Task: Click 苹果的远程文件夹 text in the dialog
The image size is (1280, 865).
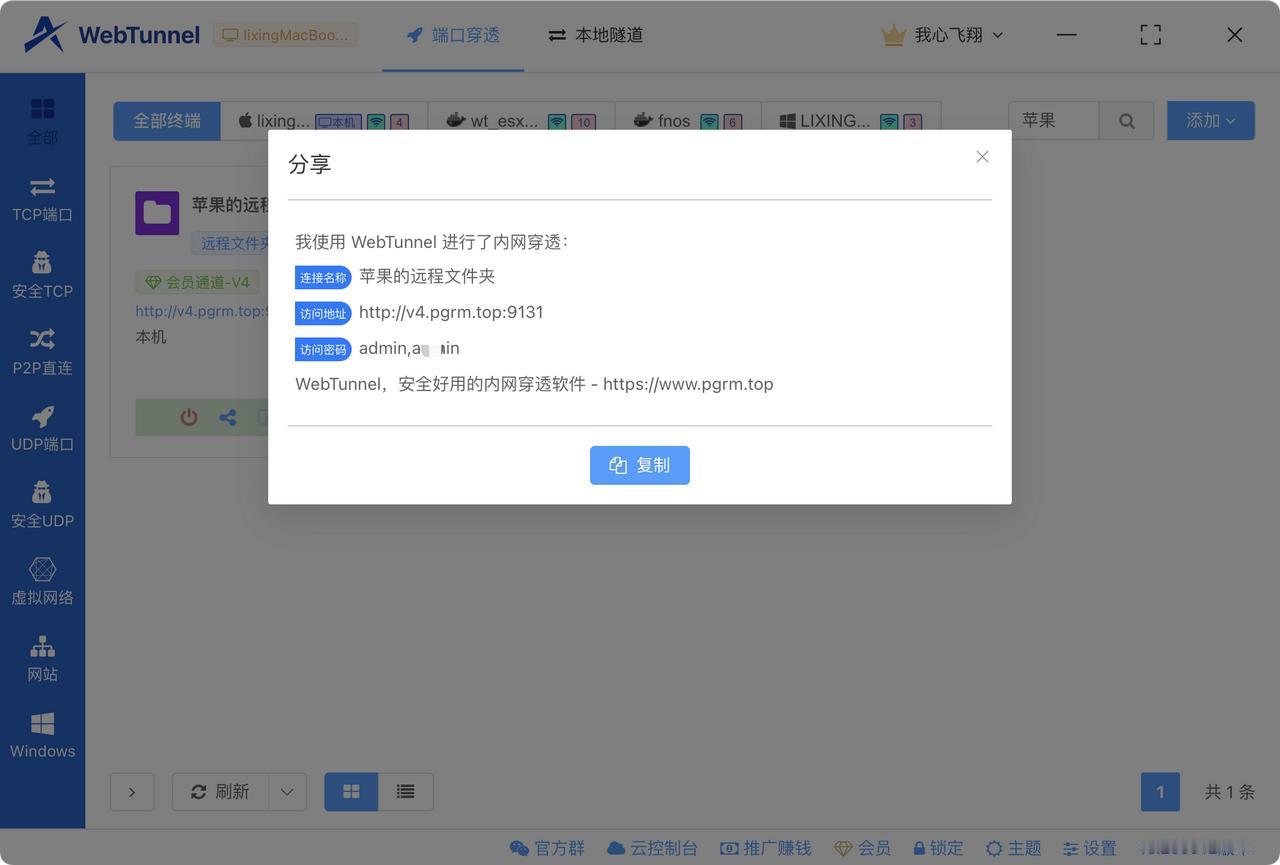Action: click(427, 276)
